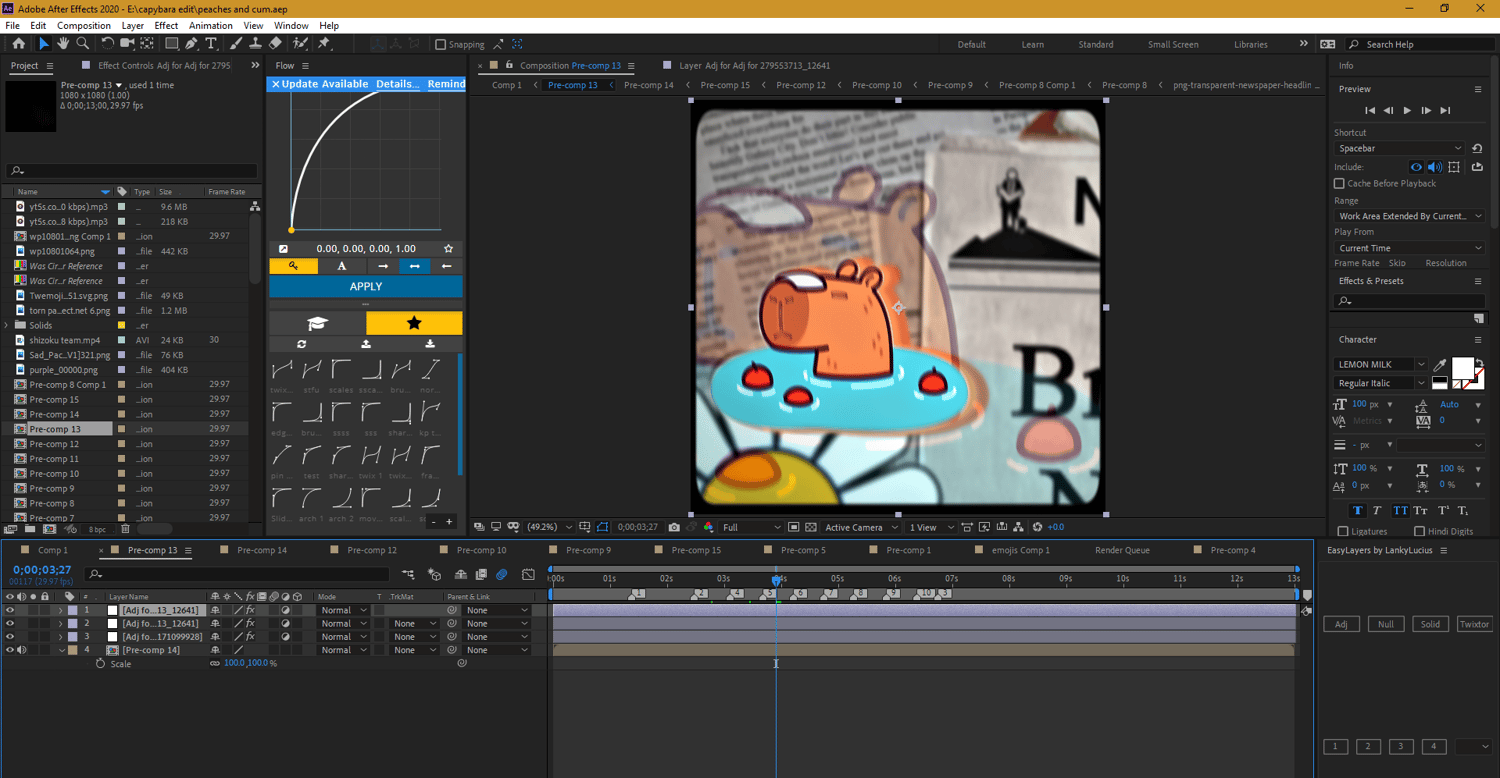Screen dimensions: 1500x778
Task: Click the Play button in Preview panel
Action: pos(1407,110)
